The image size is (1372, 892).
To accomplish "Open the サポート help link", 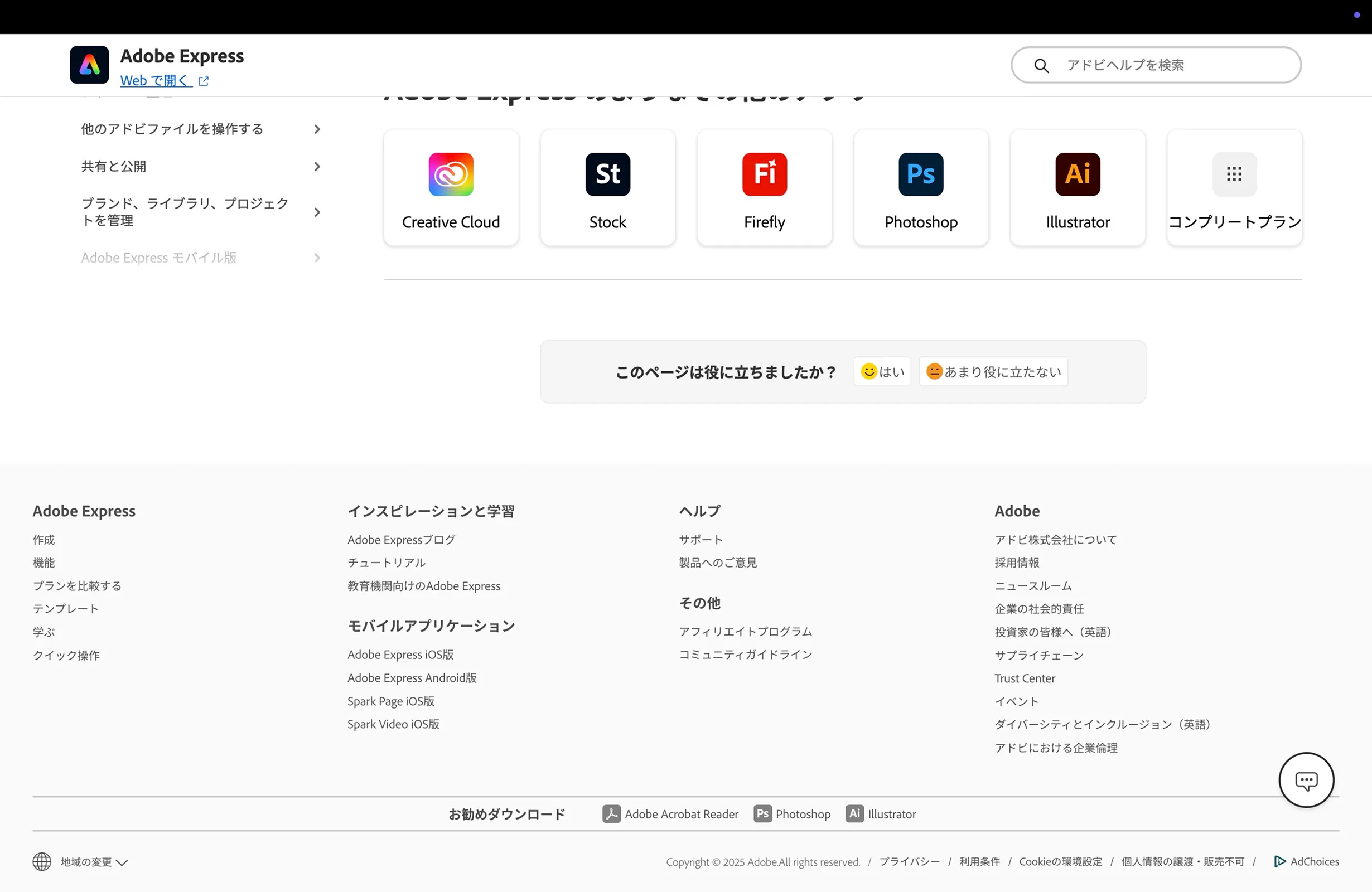I will click(701, 540).
